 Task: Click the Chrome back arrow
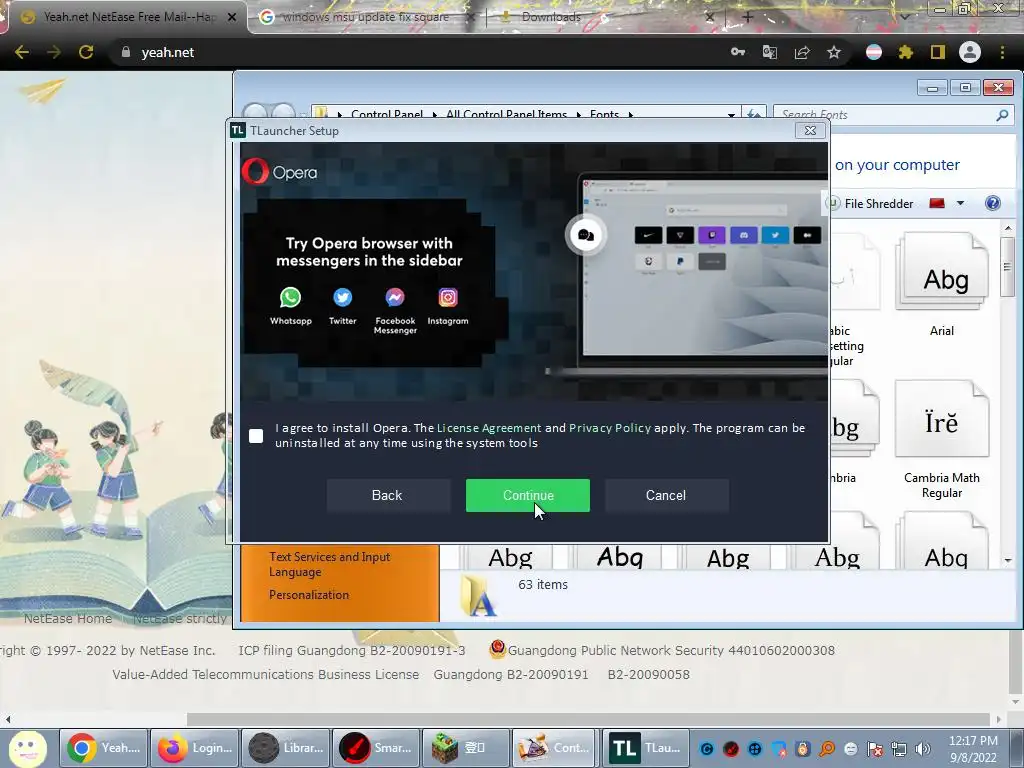tap(22, 52)
